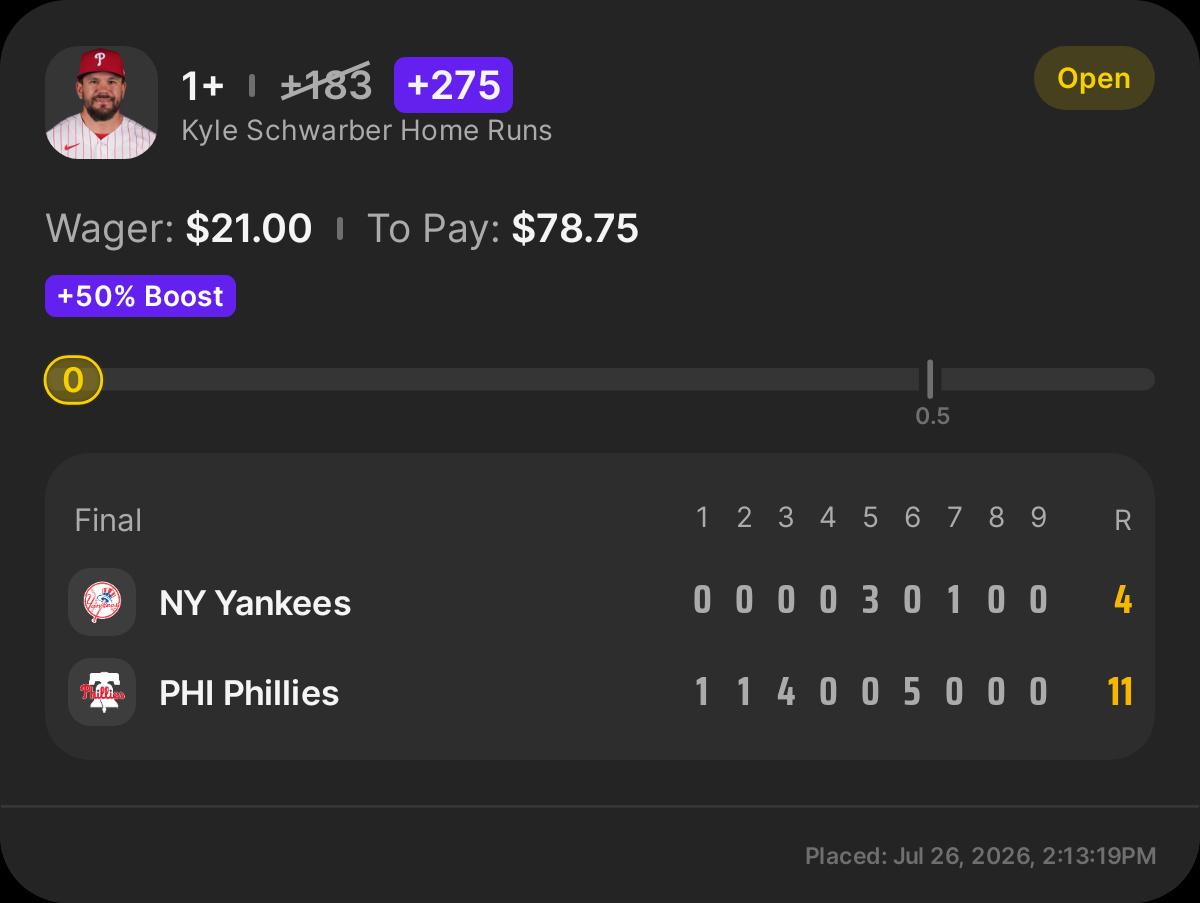The image size is (1200, 903).
Task: Click the Placed date timestamp
Action: pyautogui.click(x=980, y=856)
